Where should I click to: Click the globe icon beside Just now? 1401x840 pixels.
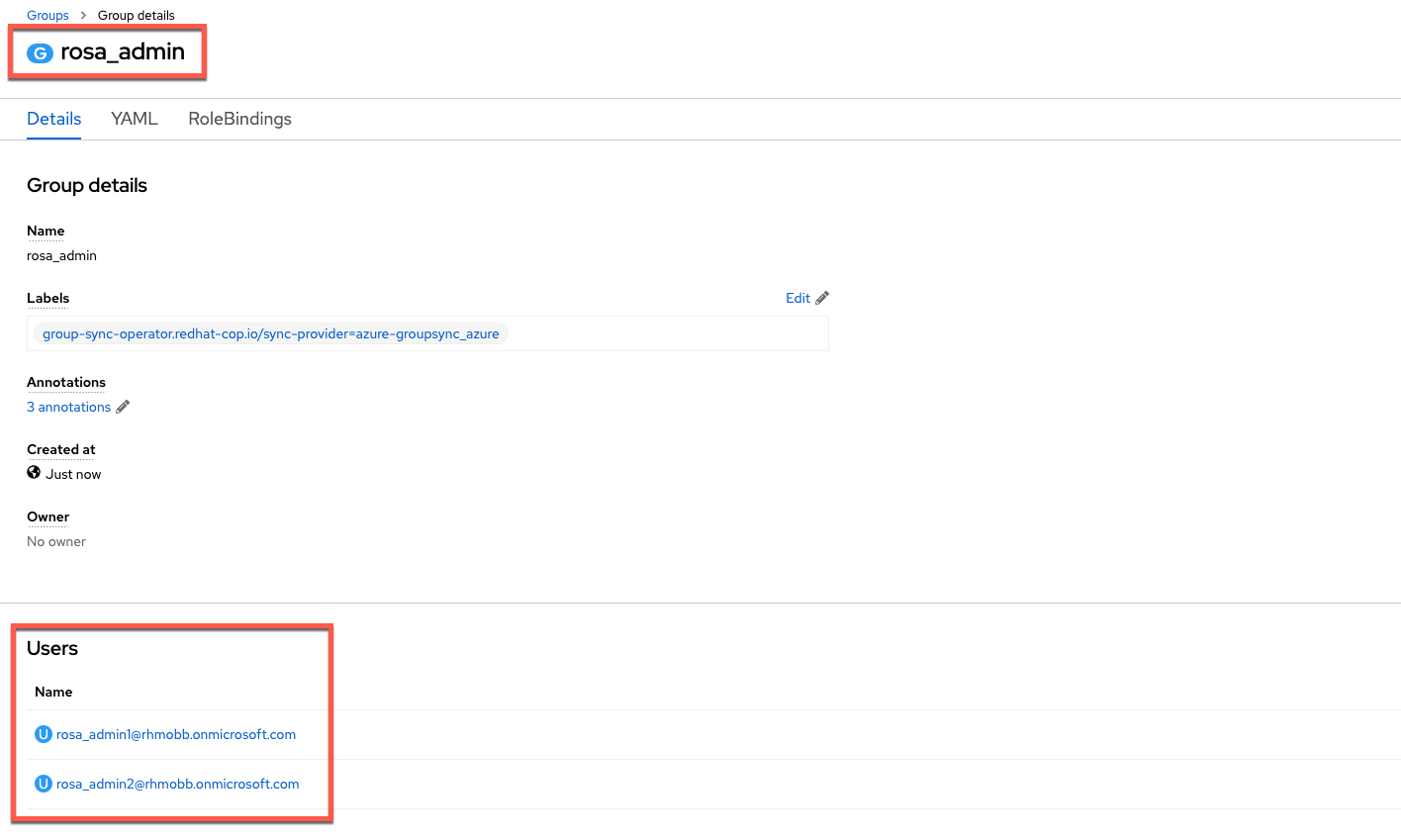coord(34,473)
